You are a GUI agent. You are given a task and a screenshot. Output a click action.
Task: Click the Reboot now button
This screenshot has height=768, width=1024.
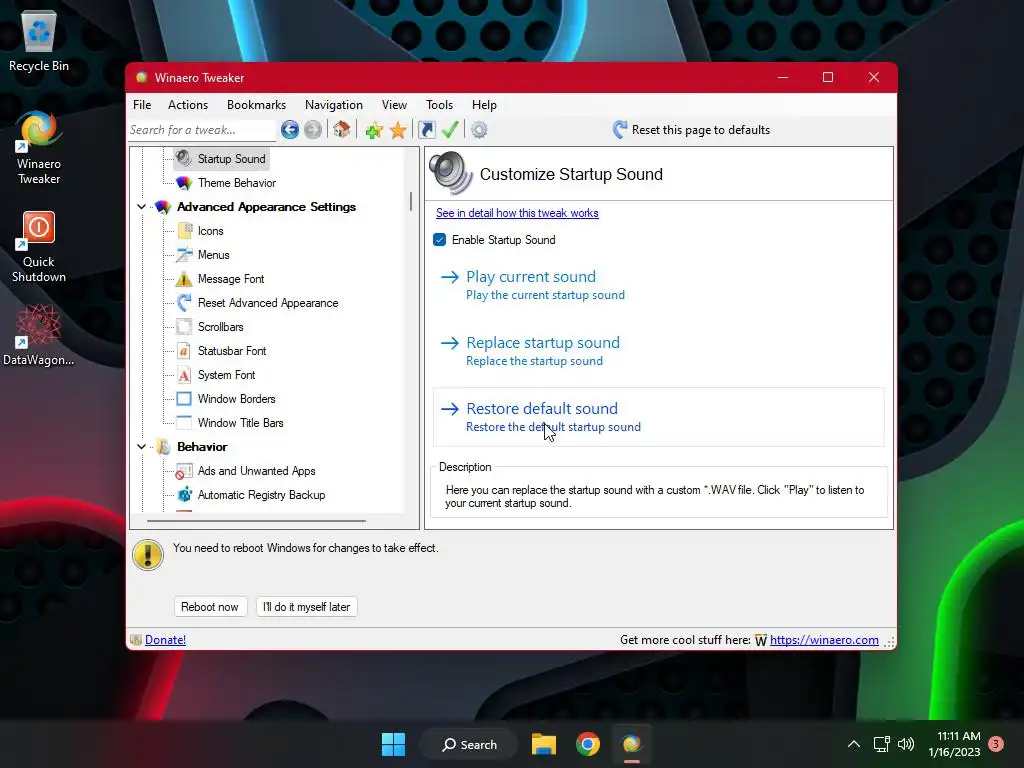[x=210, y=607]
